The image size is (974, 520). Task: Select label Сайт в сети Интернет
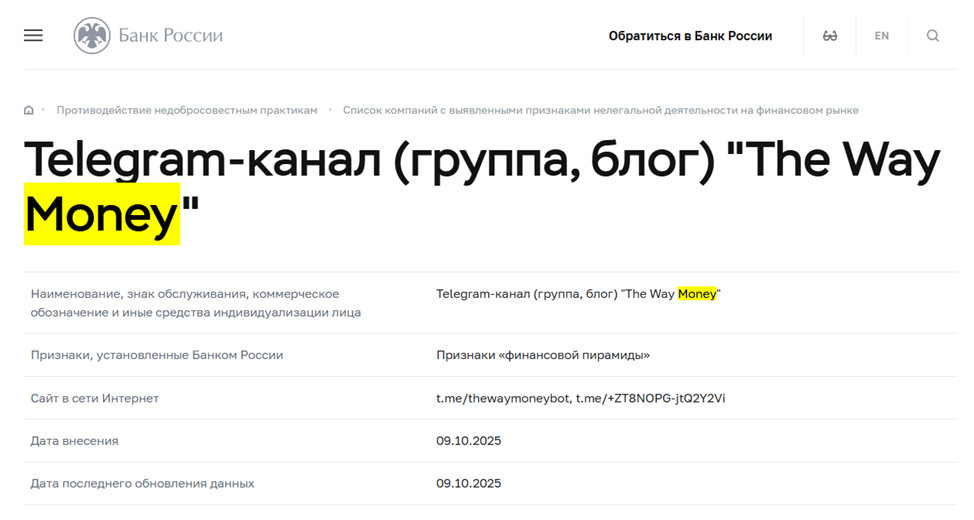(94, 398)
